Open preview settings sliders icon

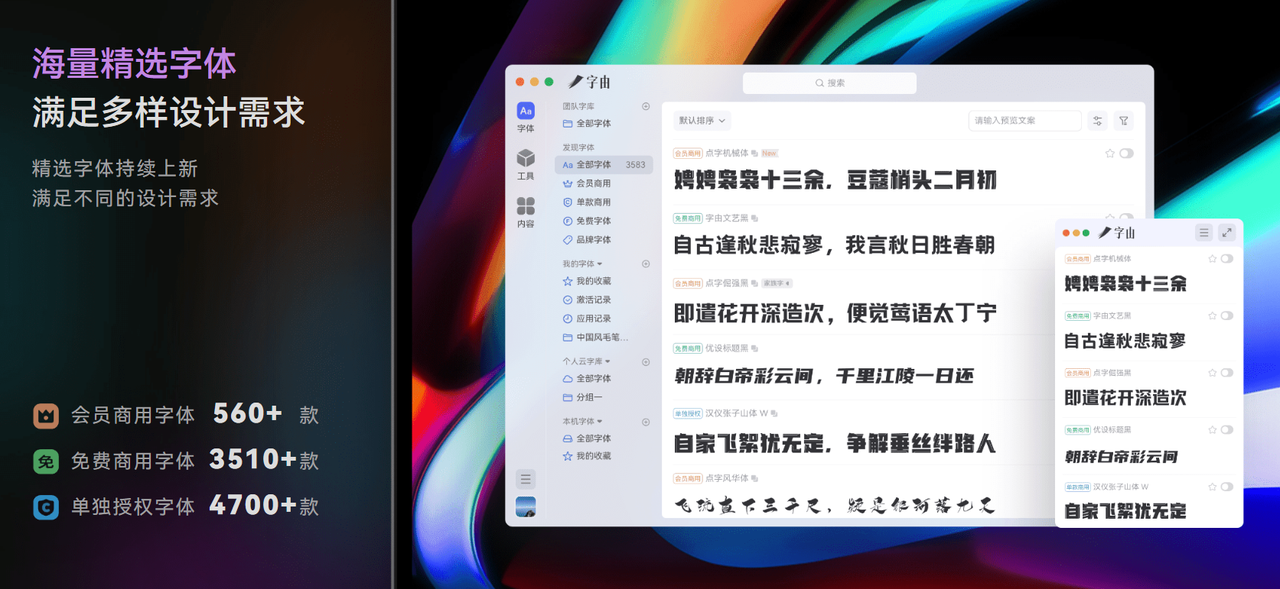[1097, 121]
